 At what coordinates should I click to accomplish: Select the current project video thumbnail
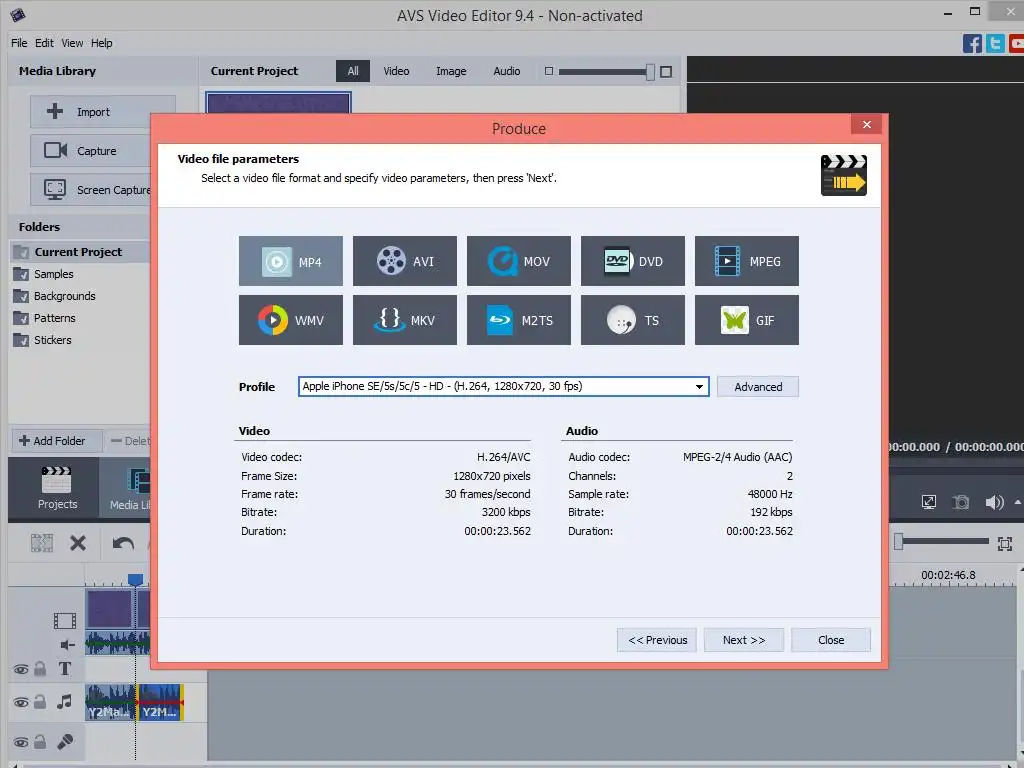[x=279, y=103]
